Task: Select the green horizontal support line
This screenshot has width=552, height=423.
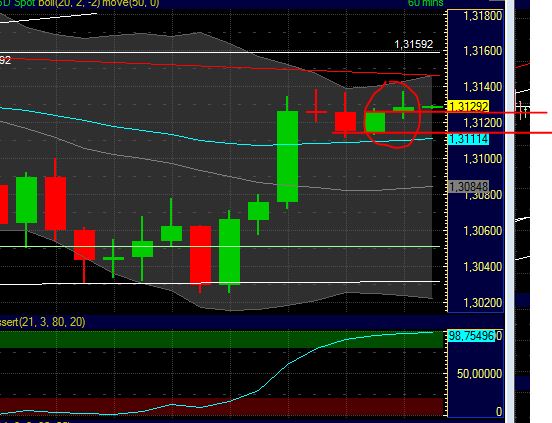Action: point(220,246)
